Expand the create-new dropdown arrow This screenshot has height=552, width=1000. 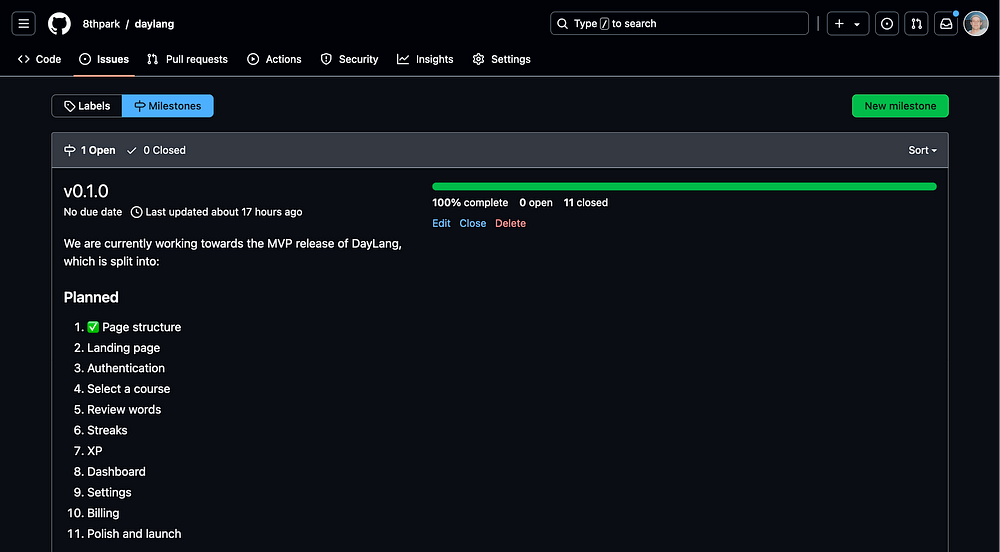(x=857, y=24)
